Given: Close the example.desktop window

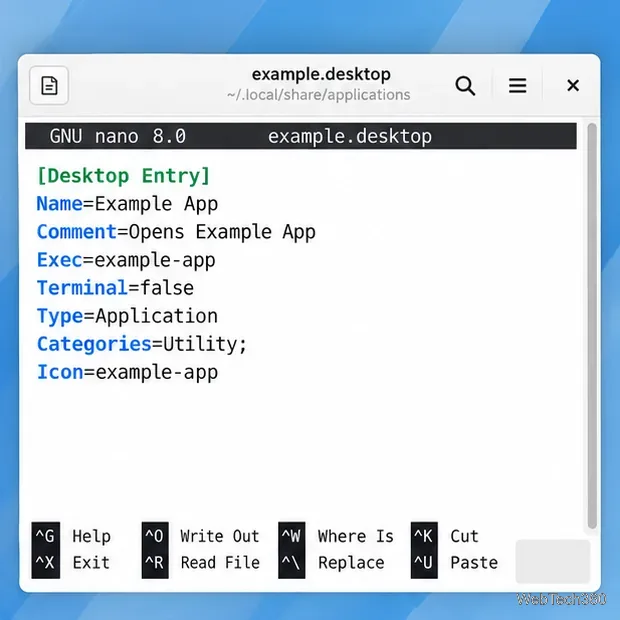Looking at the screenshot, I should (x=573, y=85).
